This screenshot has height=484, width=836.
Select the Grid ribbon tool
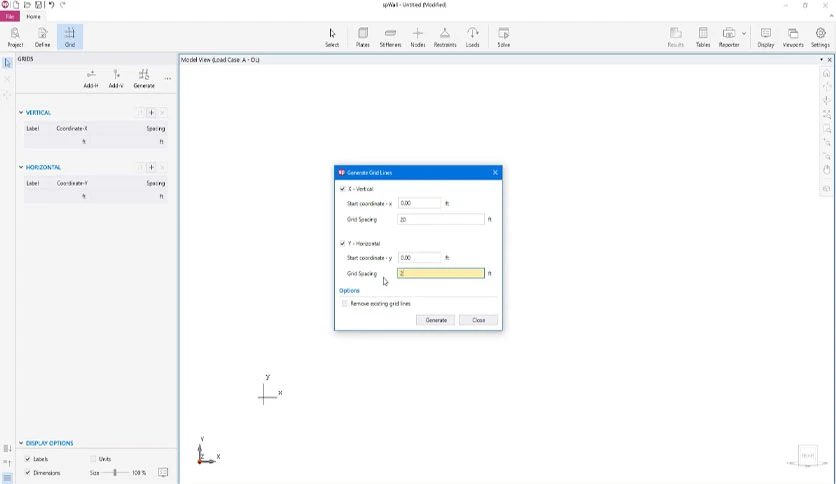click(x=70, y=37)
